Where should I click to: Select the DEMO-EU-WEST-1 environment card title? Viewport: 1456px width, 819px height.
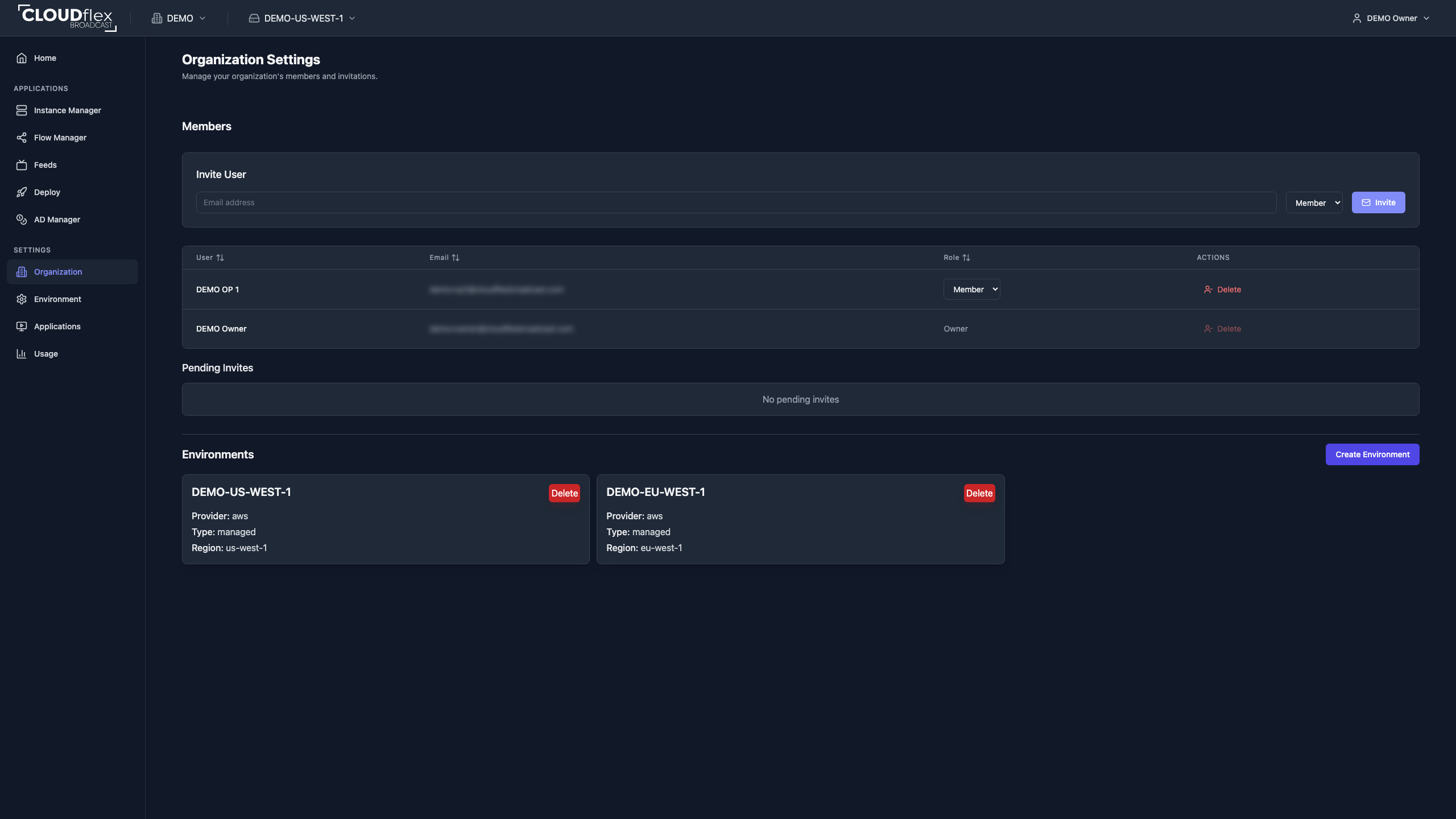pos(655,492)
